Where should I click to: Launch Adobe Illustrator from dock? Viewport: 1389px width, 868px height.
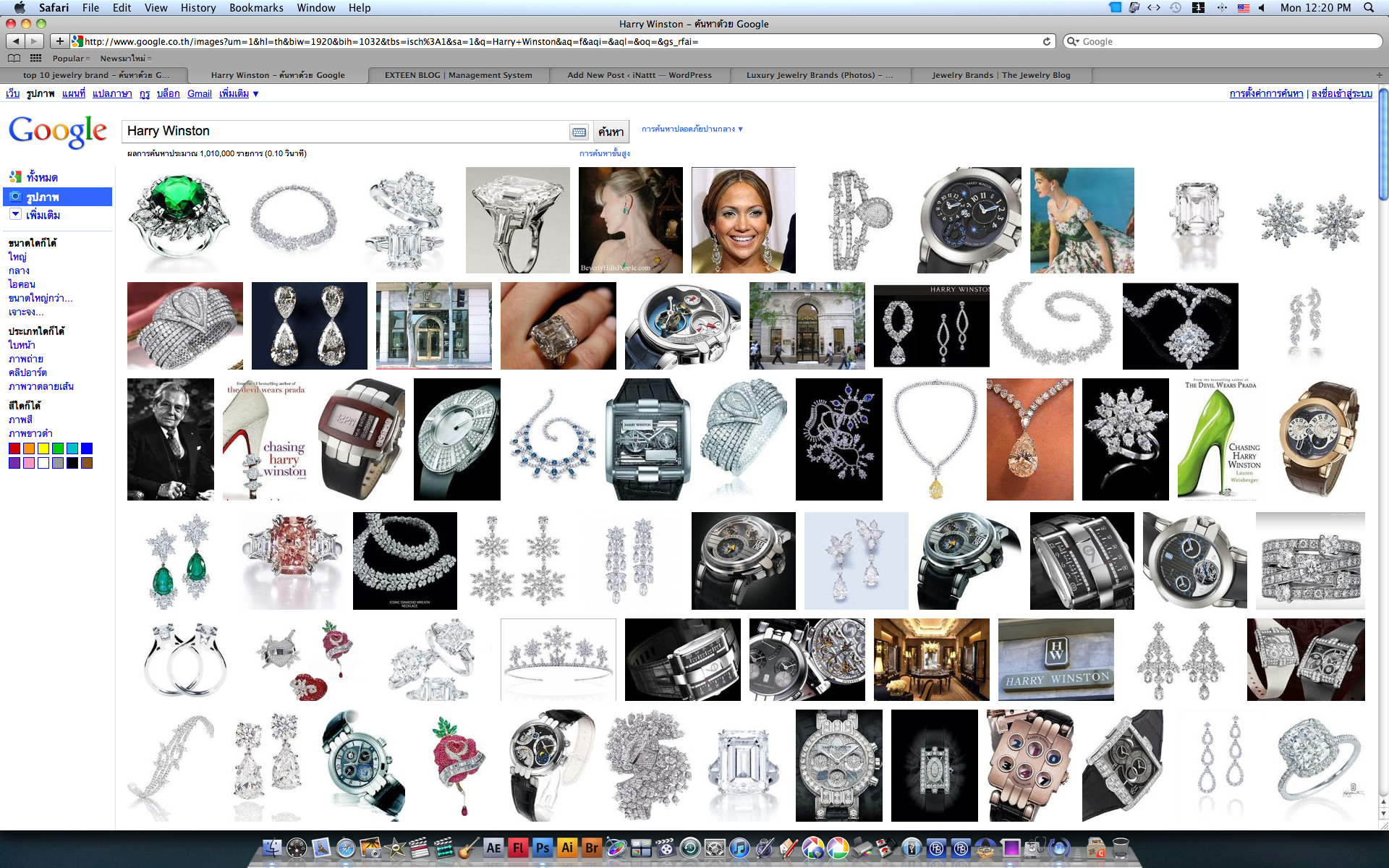tap(567, 848)
